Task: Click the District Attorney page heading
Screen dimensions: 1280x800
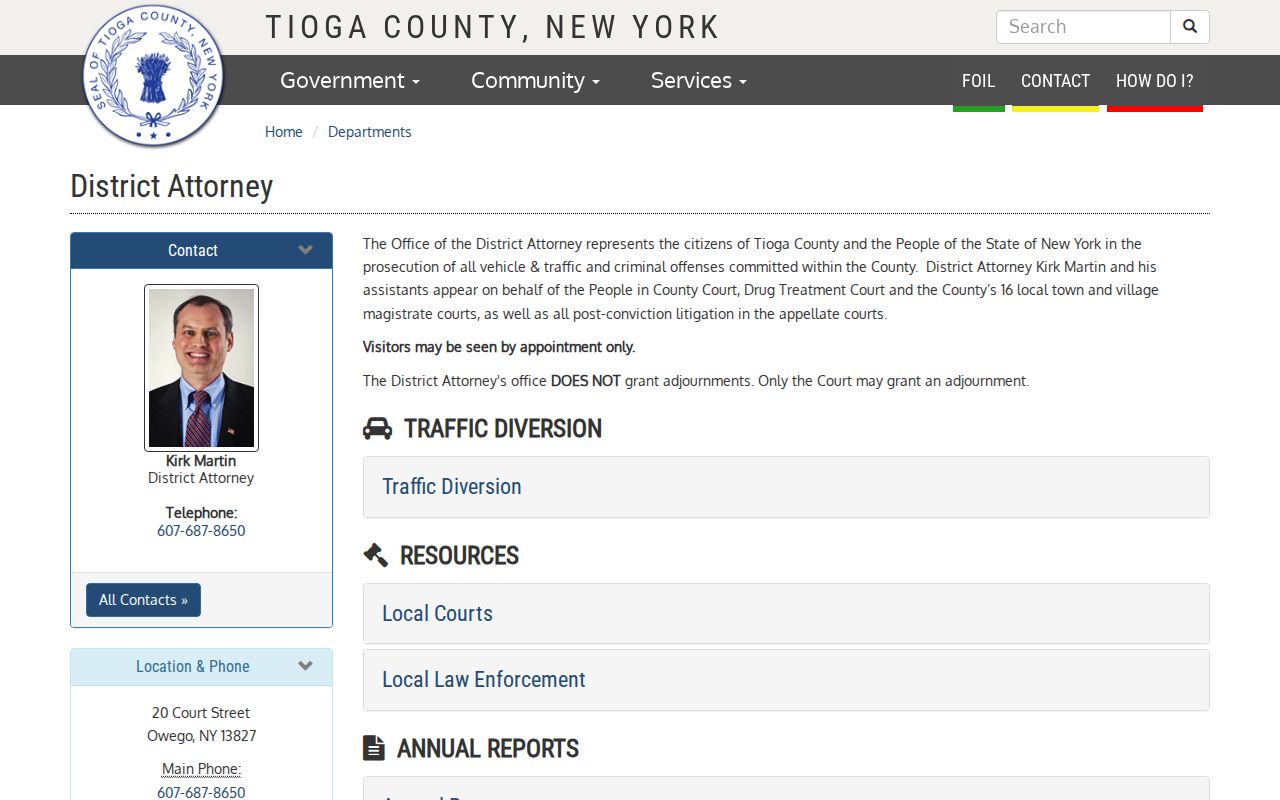Action: [172, 187]
